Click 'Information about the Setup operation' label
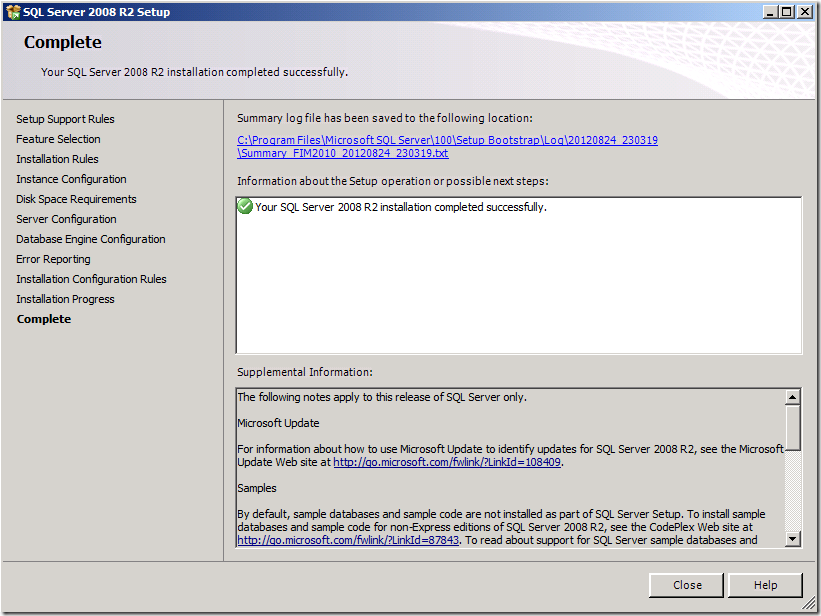The width and height of the screenshot is (821, 616). coord(393,181)
